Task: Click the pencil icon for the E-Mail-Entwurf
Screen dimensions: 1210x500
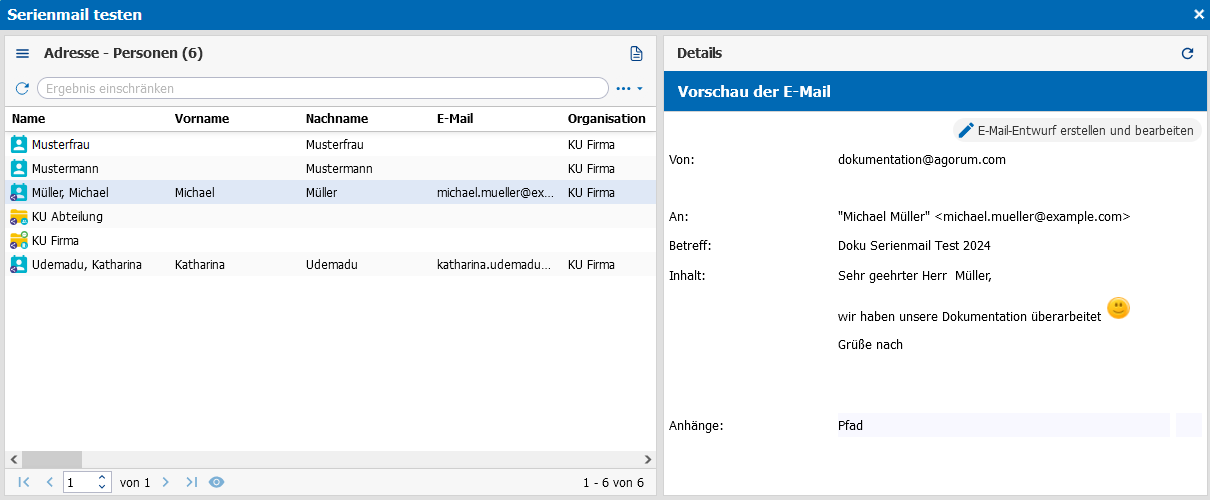Action: tap(966, 130)
